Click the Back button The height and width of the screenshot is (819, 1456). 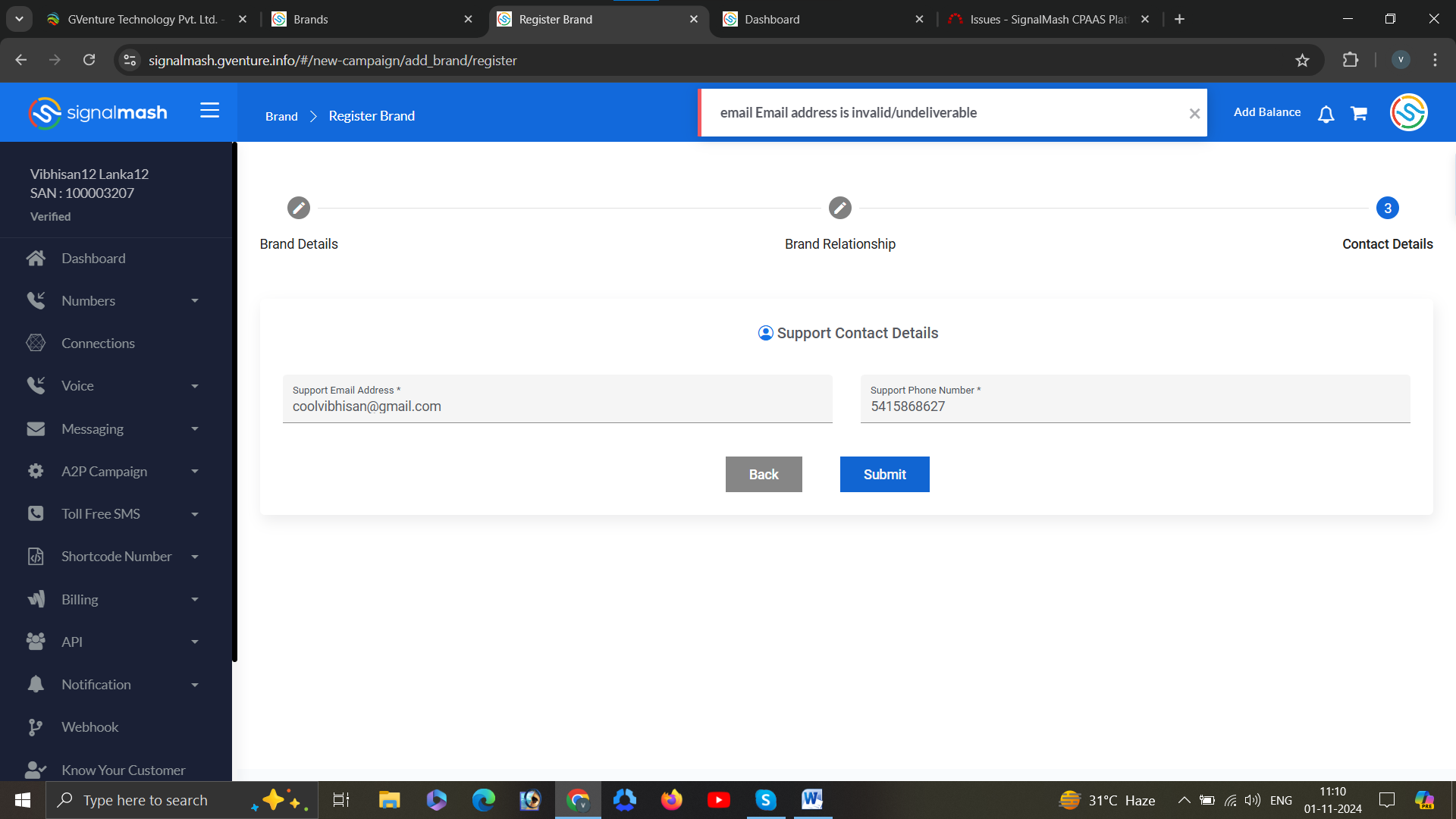point(763,475)
